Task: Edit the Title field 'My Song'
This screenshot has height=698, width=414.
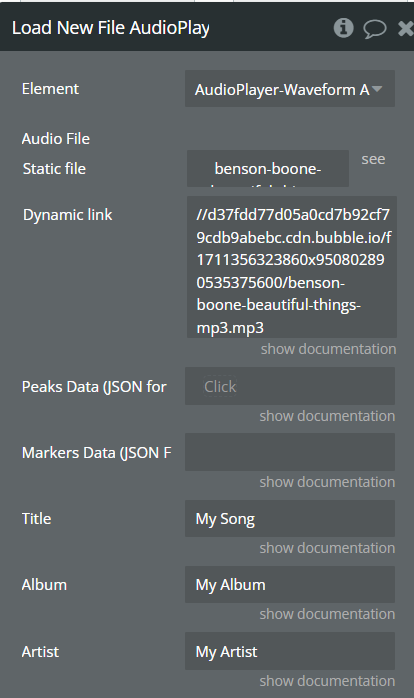Action: (x=290, y=518)
